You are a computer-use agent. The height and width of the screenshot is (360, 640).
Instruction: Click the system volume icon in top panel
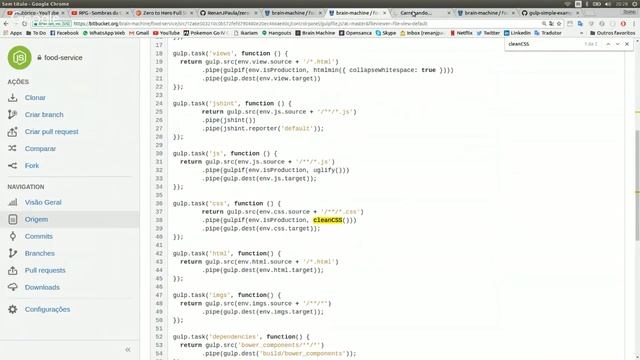(x=607, y=4)
